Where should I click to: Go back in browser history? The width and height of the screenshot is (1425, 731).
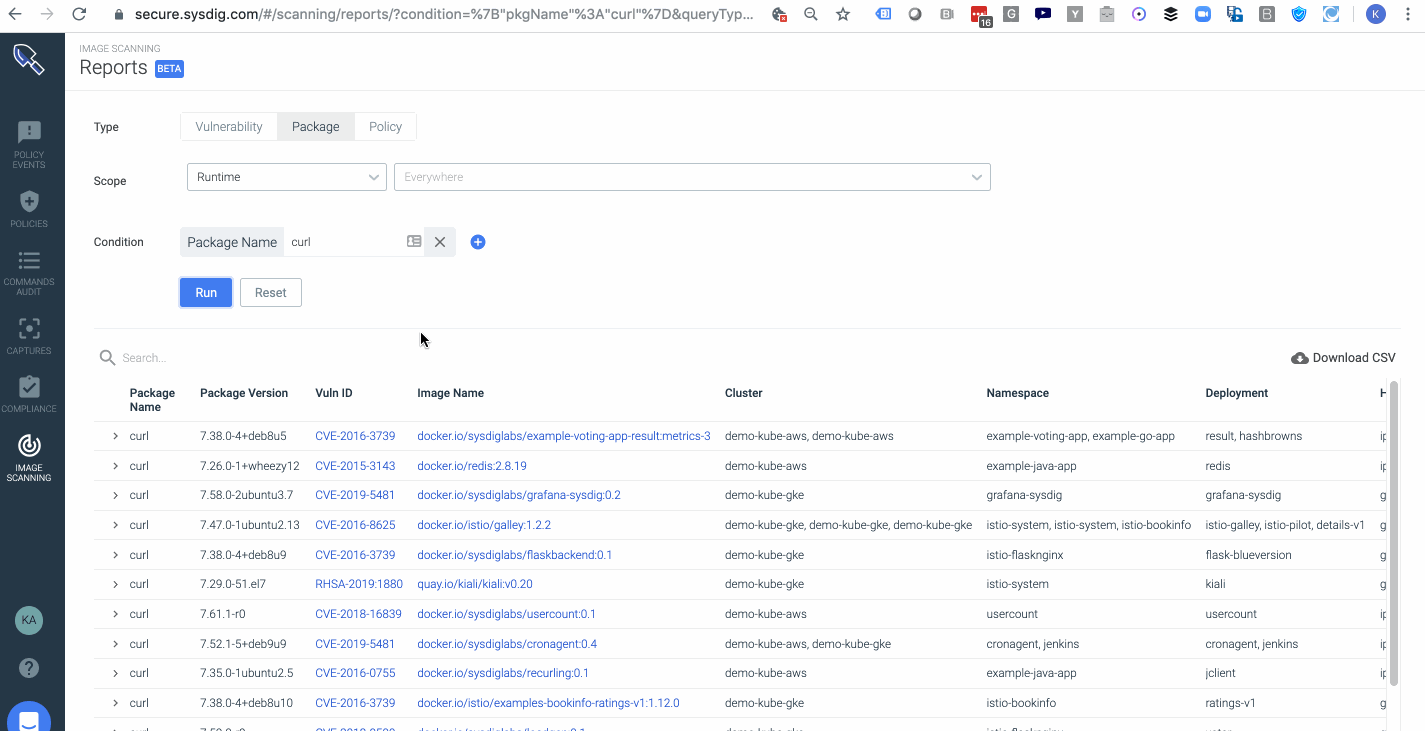[x=16, y=15]
